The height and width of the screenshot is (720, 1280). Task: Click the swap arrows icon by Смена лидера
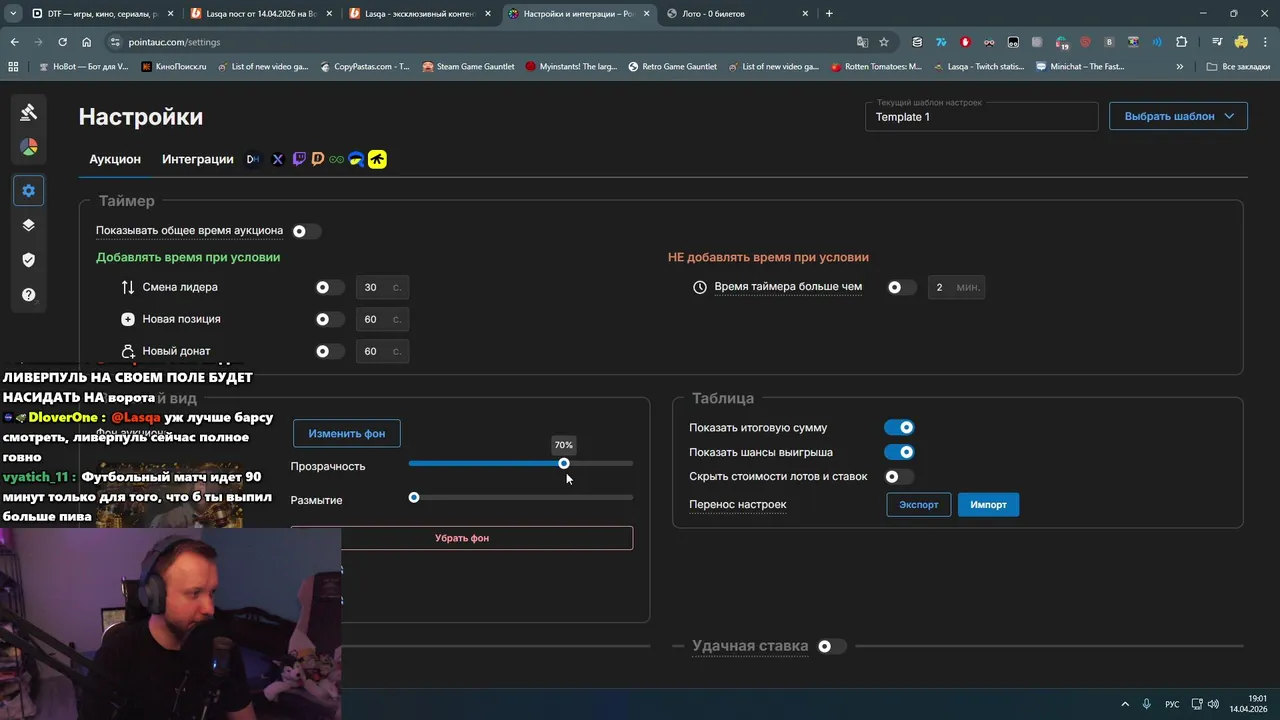pyautogui.click(x=128, y=287)
